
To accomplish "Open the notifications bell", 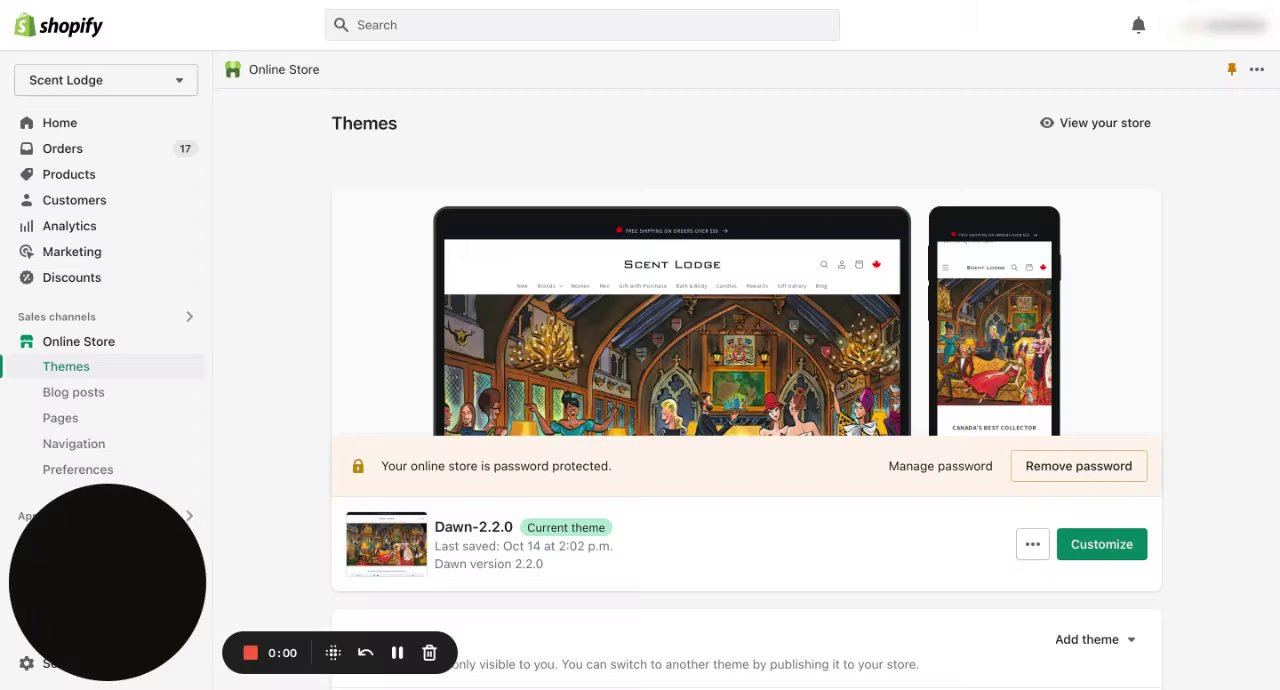I will [x=1138, y=25].
